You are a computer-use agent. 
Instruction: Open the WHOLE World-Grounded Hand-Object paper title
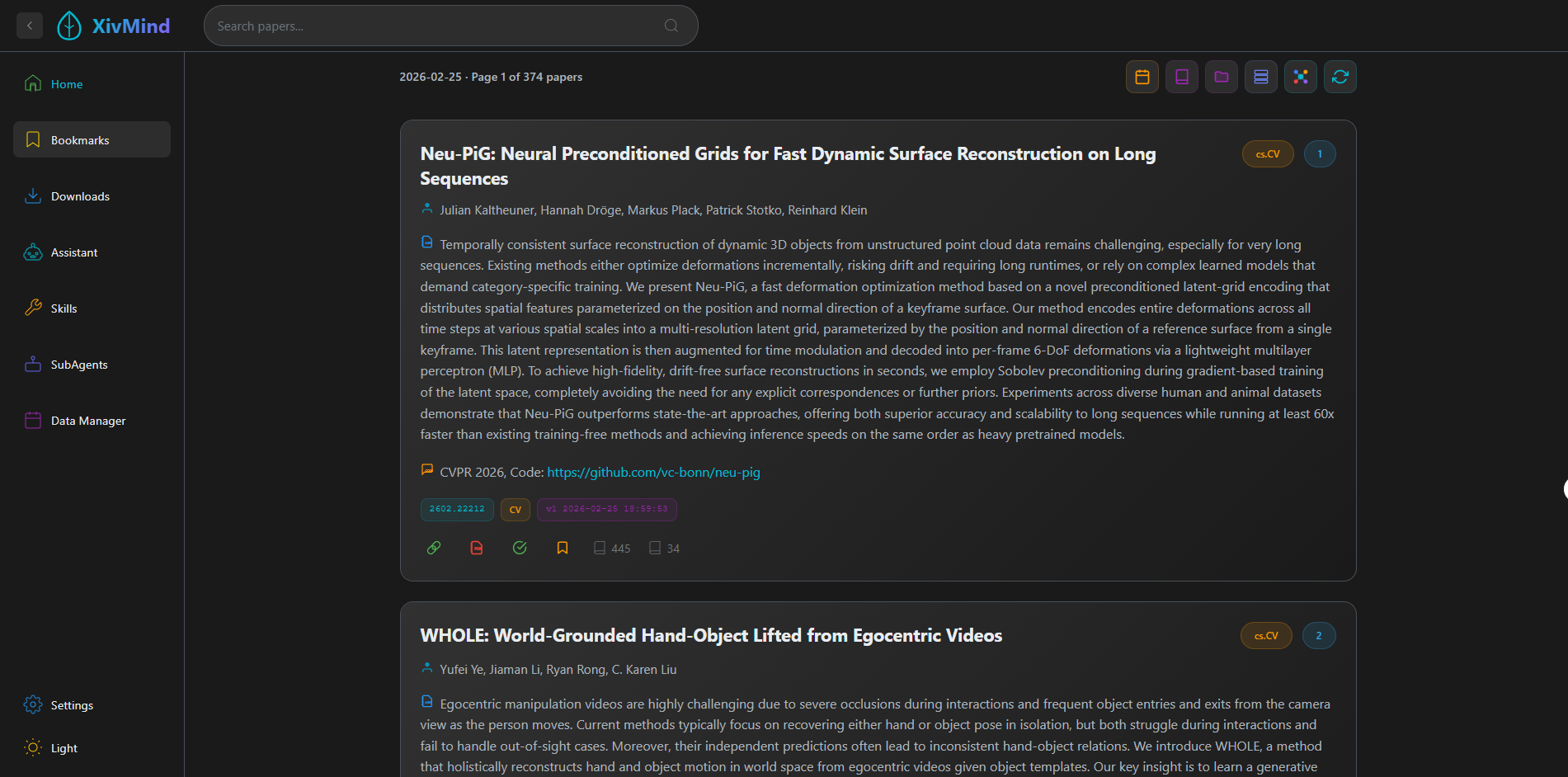(711, 635)
